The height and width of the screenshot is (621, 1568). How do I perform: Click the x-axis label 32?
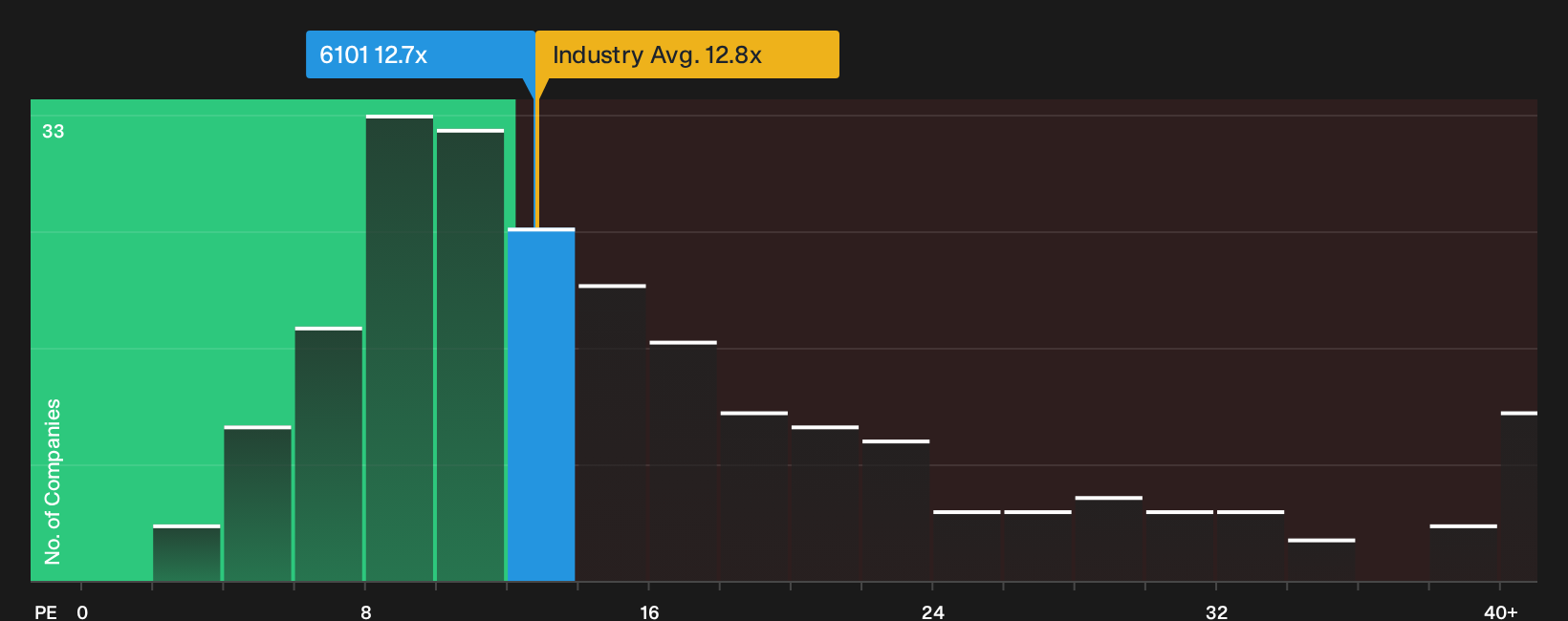tap(1216, 611)
